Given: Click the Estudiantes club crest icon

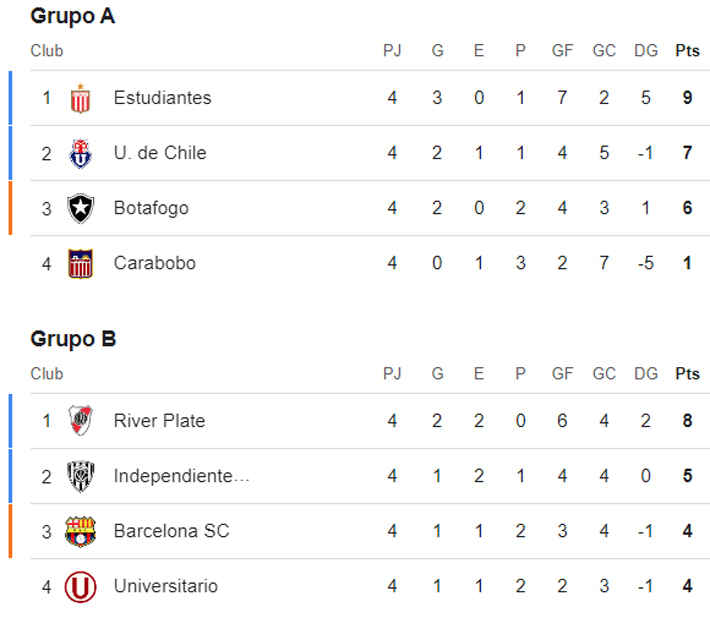Looking at the screenshot, I should click(80, 98).
